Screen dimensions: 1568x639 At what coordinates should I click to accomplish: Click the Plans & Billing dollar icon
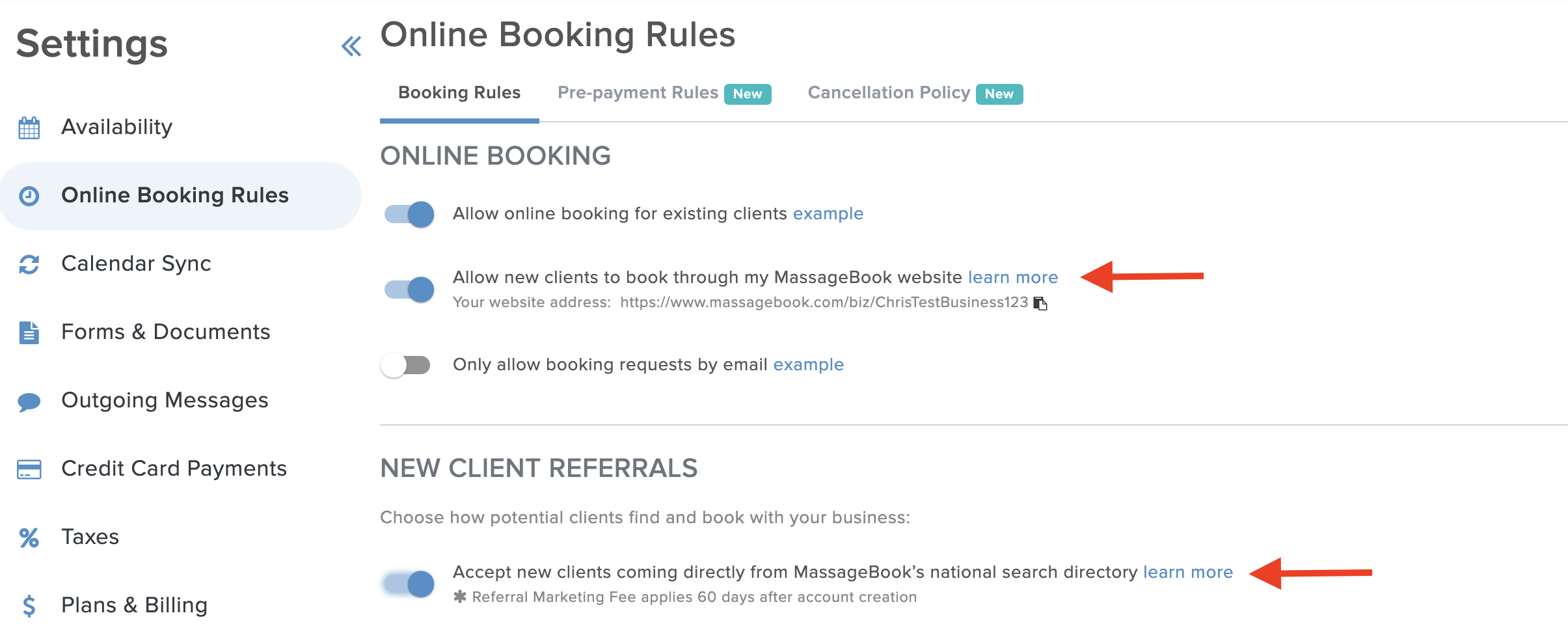[x=29, y=606]
